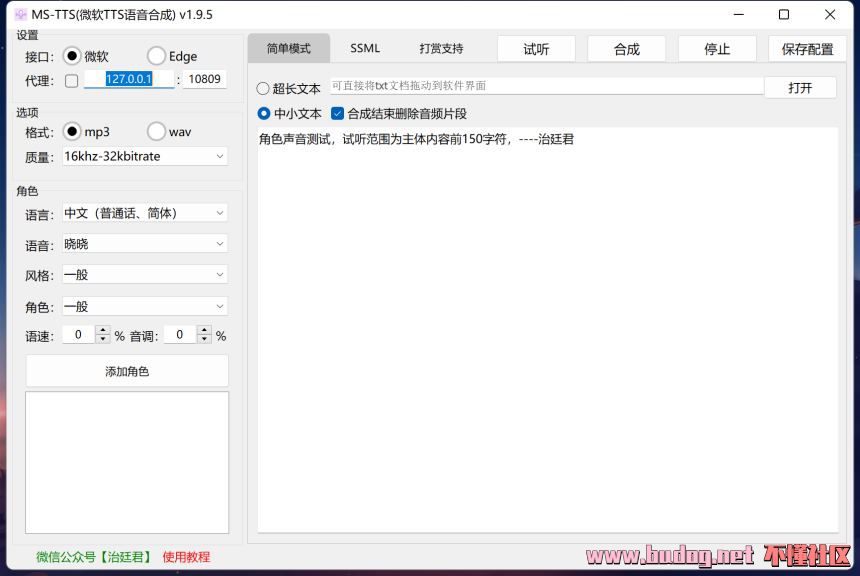
Task: Click inside the main text editing area
Action: pyautogui.click(x=547, y=329)
